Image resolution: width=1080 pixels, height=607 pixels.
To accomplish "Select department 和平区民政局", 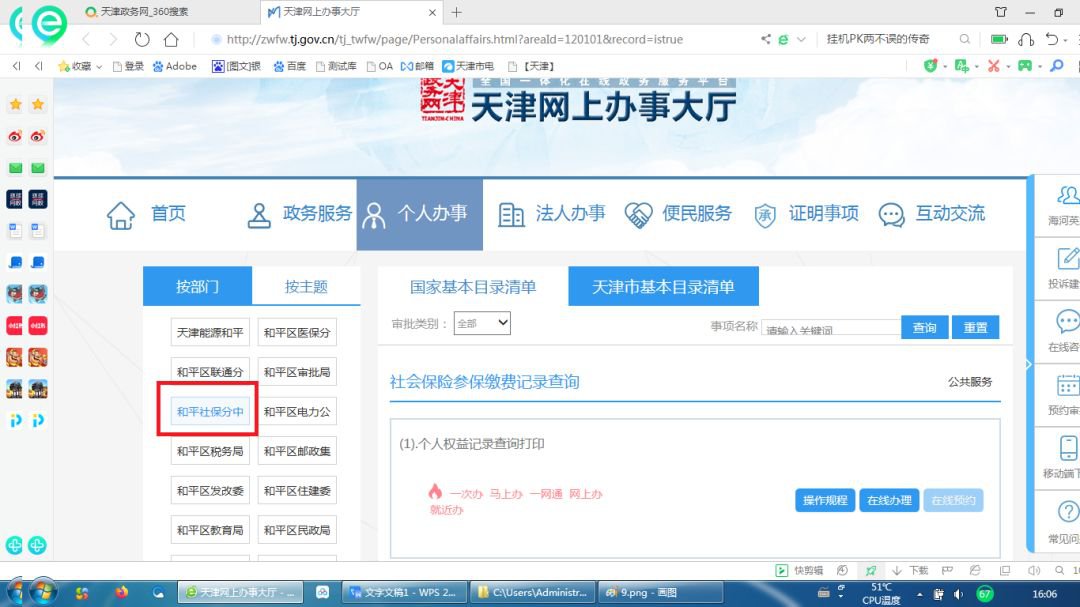I will [297, 530].
